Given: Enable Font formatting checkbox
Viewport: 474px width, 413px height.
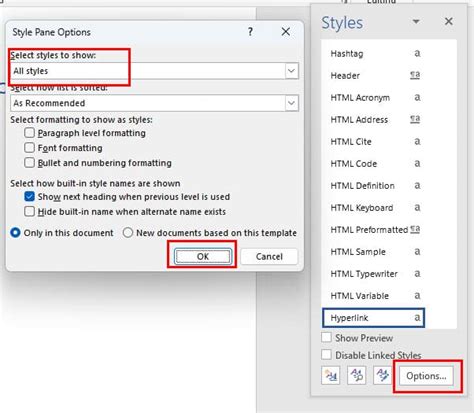Looking at the screenshot, I should pos(29,148).
